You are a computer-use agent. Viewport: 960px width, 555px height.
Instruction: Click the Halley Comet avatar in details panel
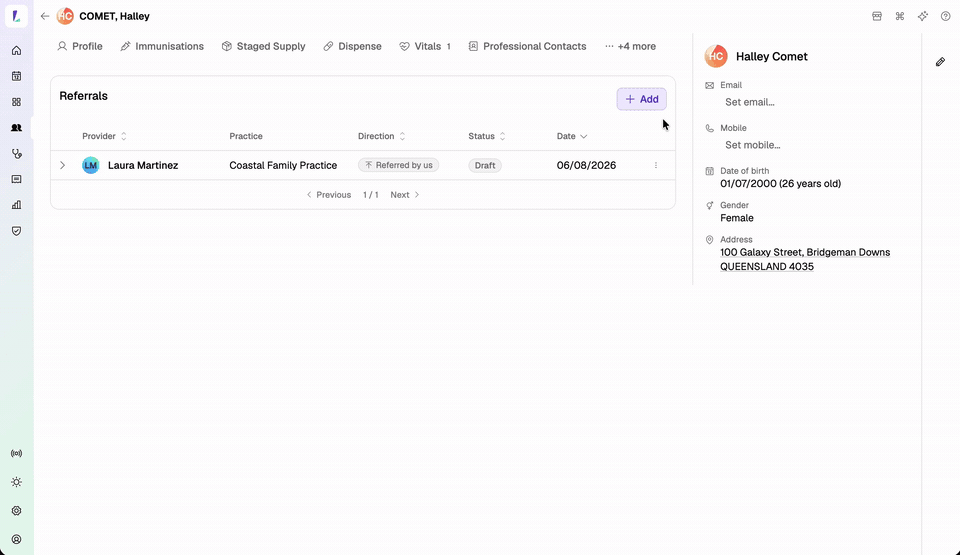click(716, 56)
